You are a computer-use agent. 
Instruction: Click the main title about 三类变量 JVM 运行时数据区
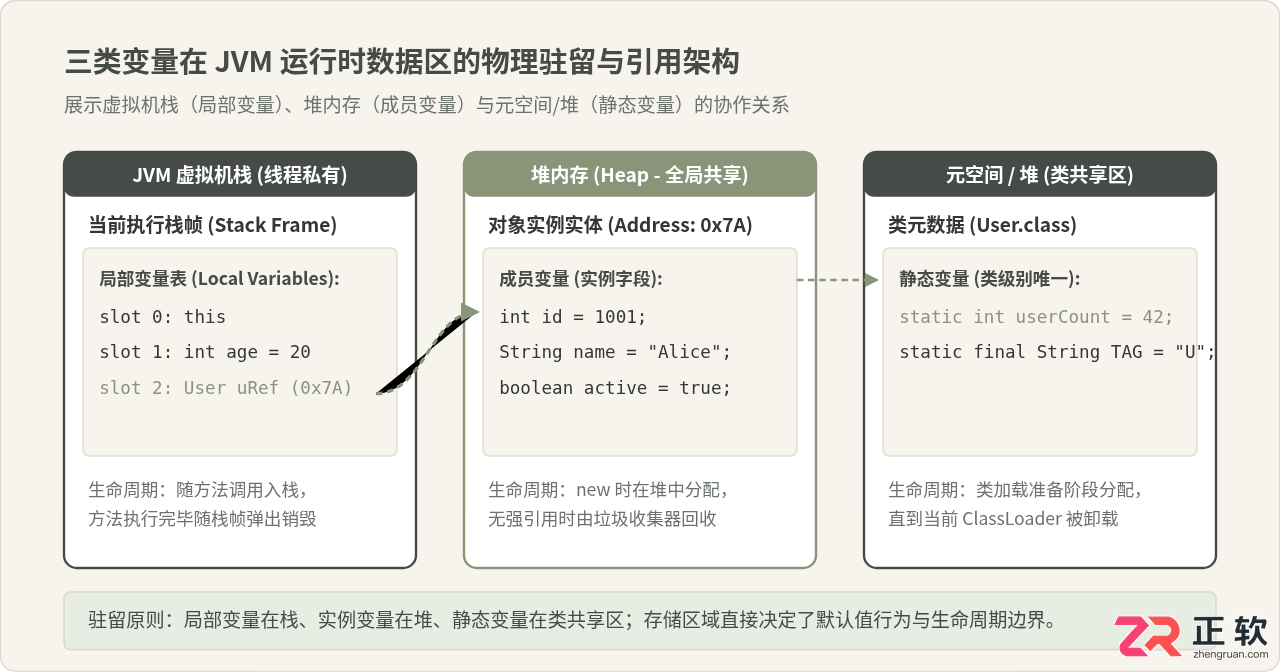click(402, 63)
